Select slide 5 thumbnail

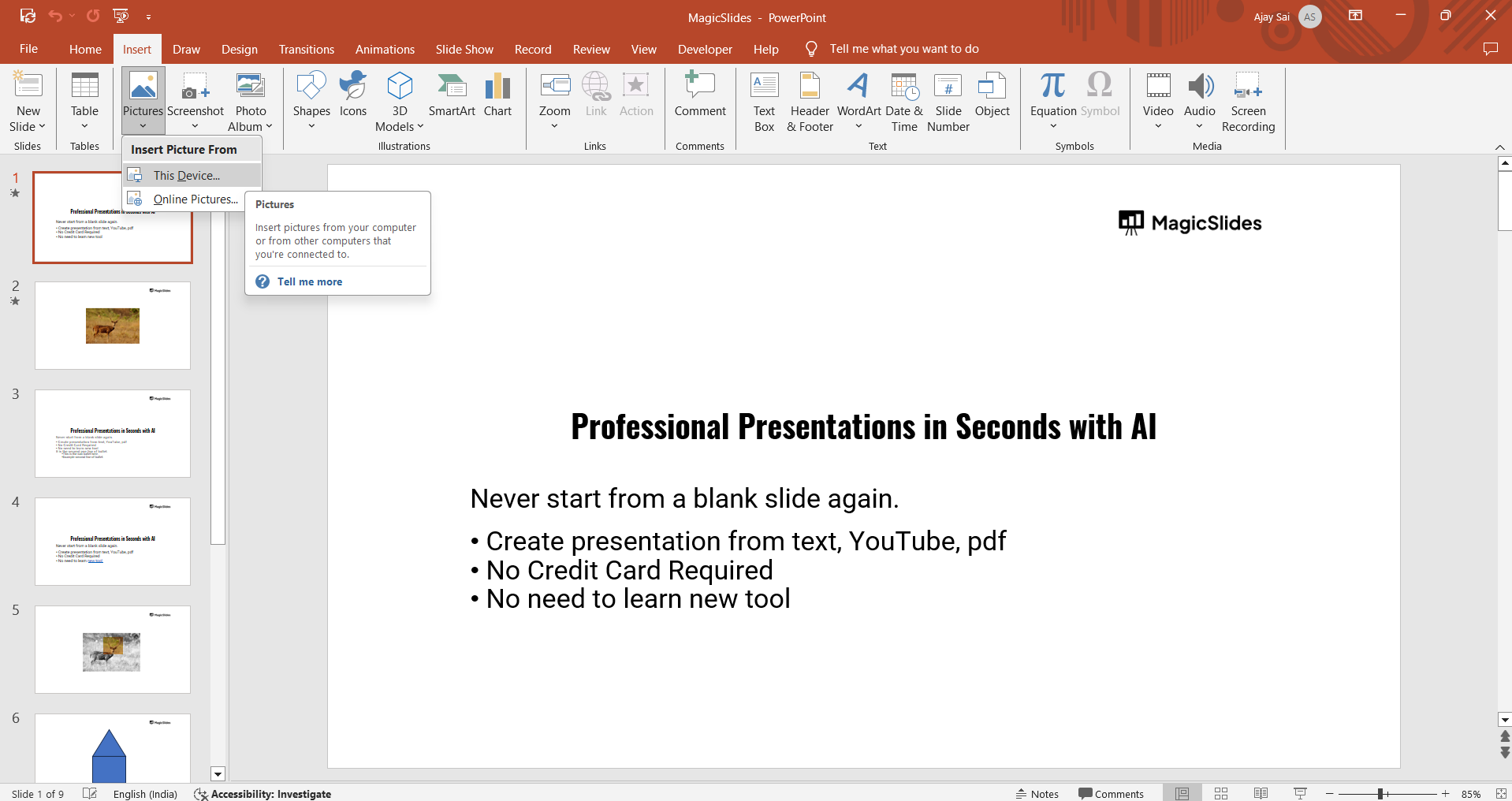point(113,650)
